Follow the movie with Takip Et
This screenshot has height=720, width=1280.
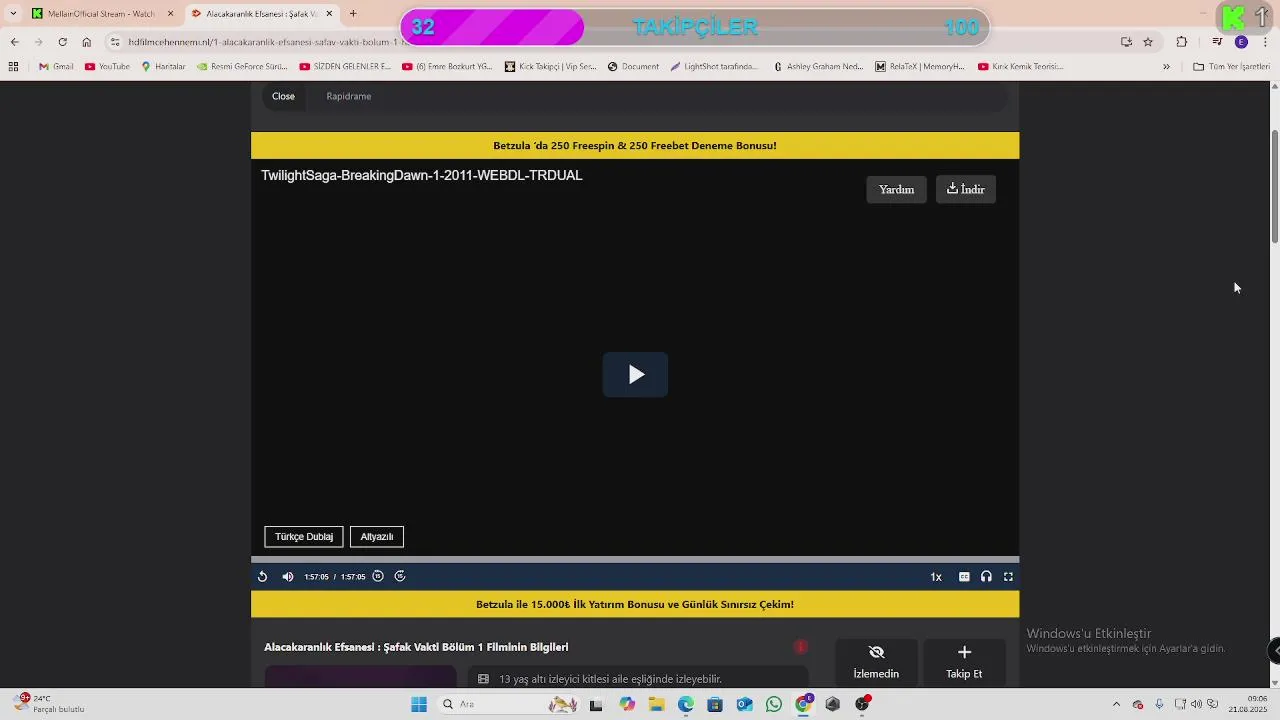[x=964, y=662]
